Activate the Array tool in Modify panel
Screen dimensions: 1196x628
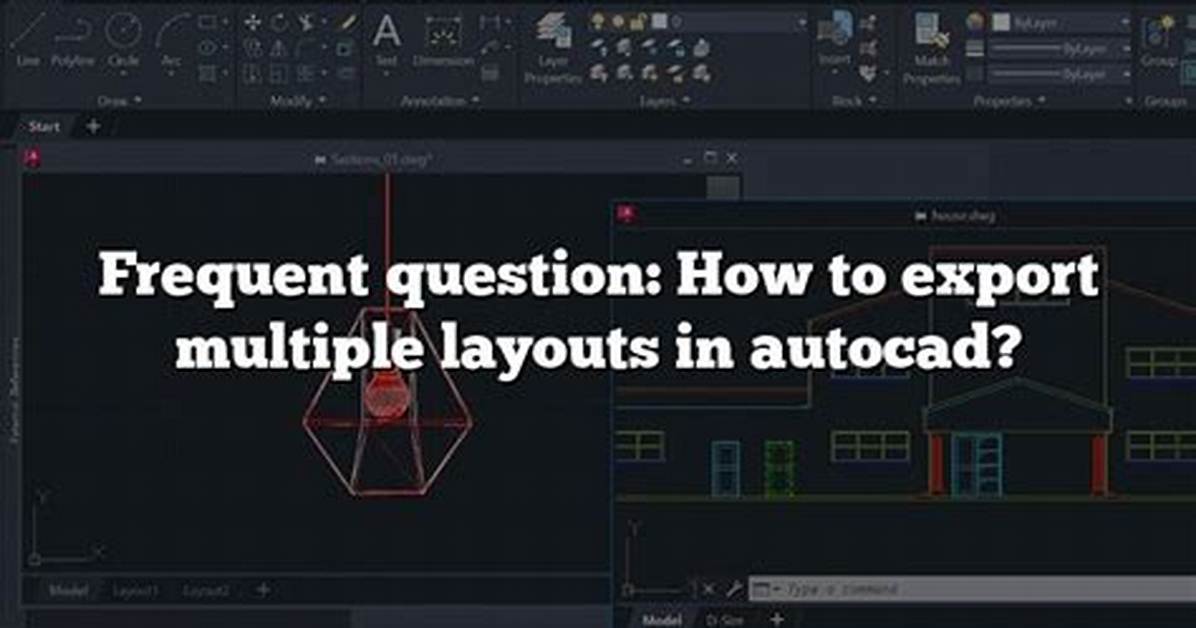point(307,74)
